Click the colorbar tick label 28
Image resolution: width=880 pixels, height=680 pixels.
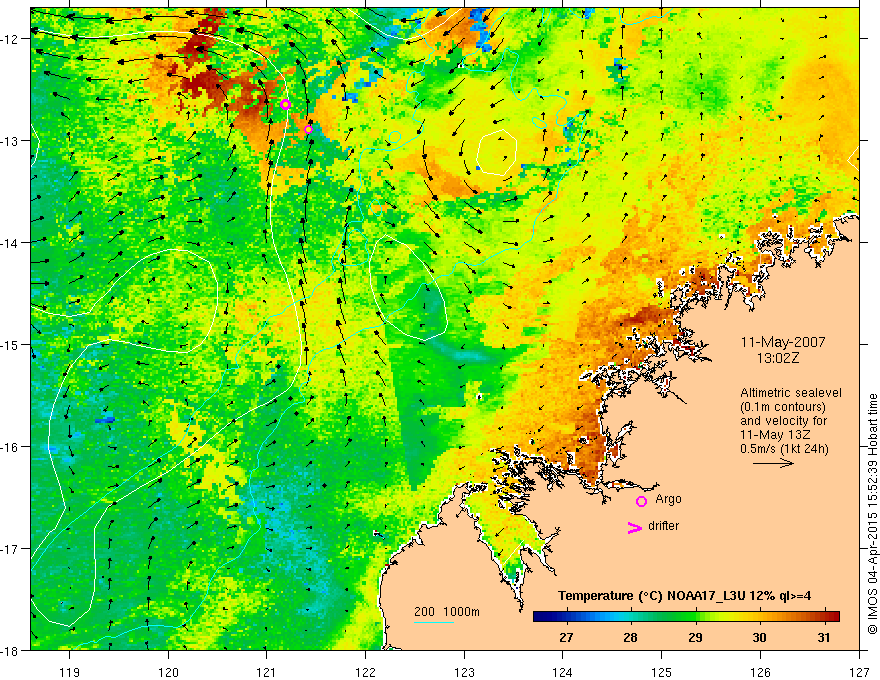[x=630, y=638]
